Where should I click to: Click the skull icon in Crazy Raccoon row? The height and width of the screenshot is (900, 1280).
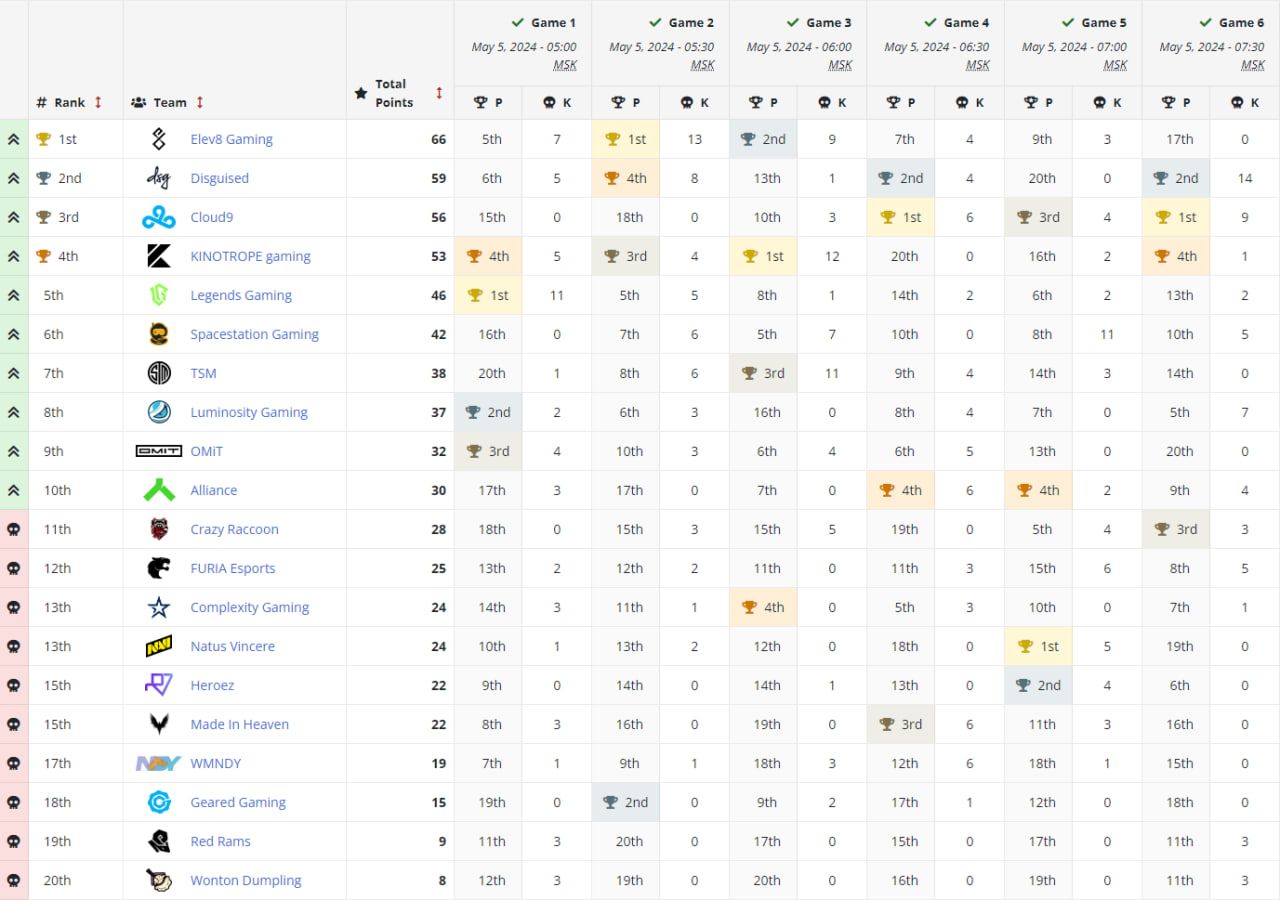(14, 529)
